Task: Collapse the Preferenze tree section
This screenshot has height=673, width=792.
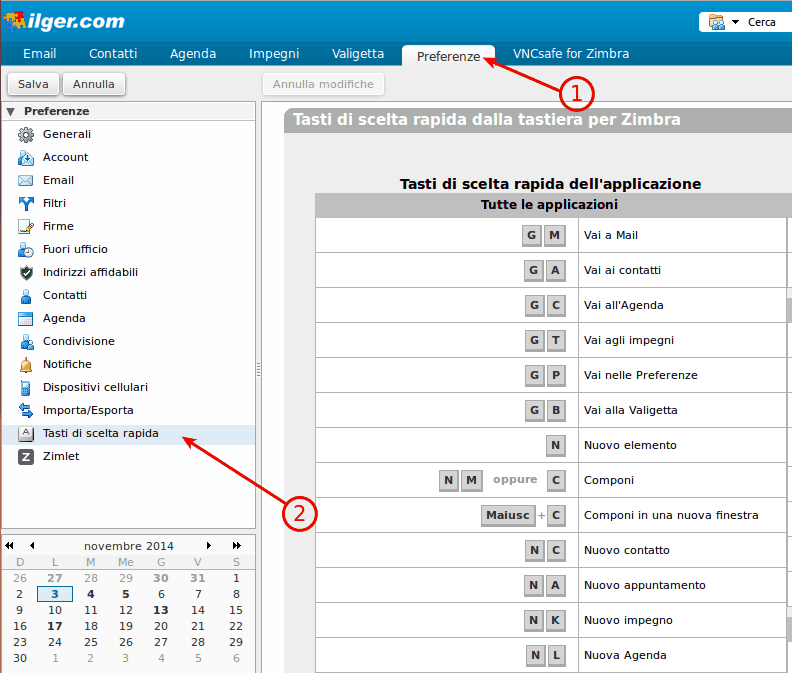Action: click(x=11, y=111)
